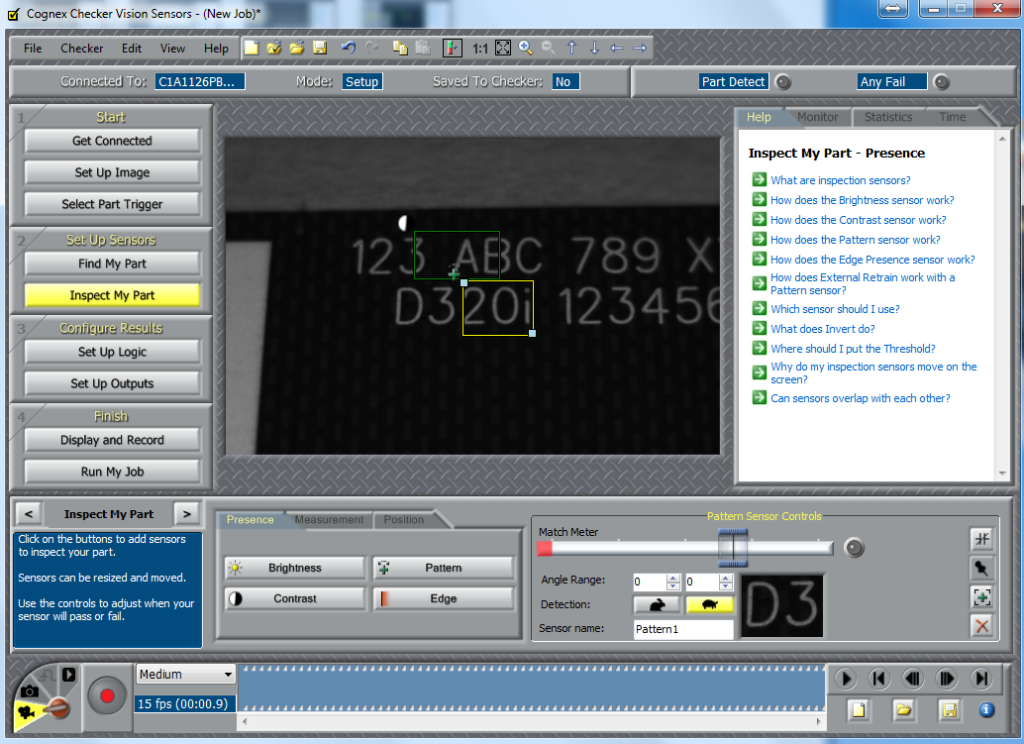
Task: Open the Medium quality dropdown
Action: click(185, 674)
